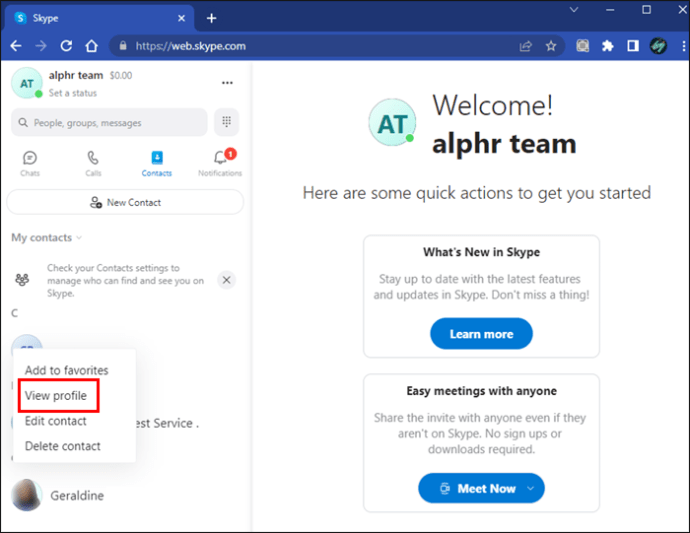The image size is (690, 533).
Task: Click the $0.00 Skype credit
Action: (x=121, y=76)
